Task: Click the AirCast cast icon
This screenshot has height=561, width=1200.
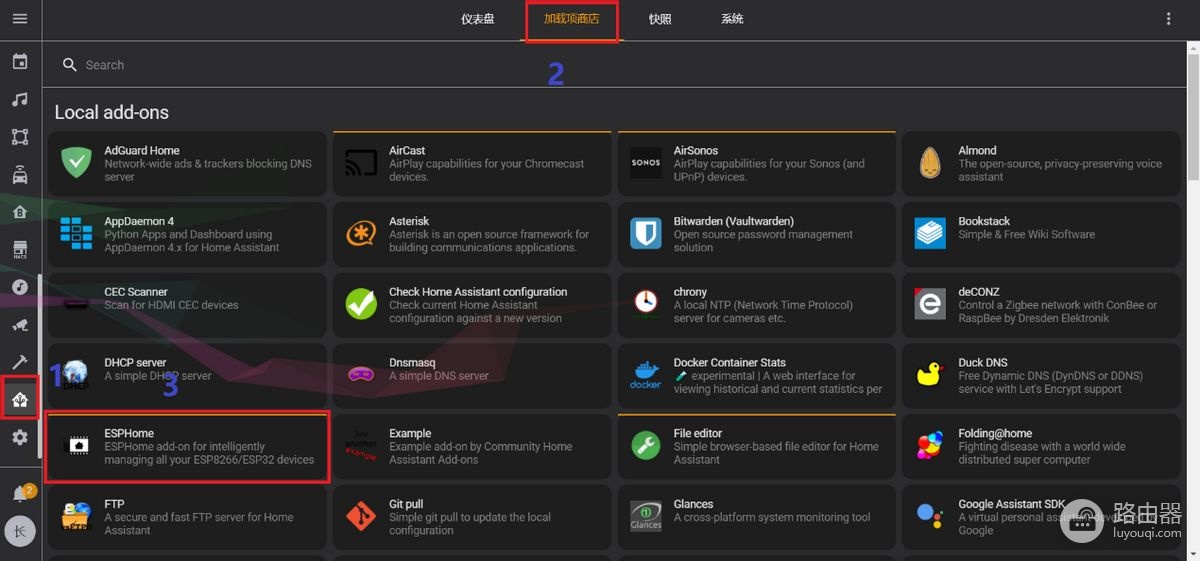Action: [361, 163]
